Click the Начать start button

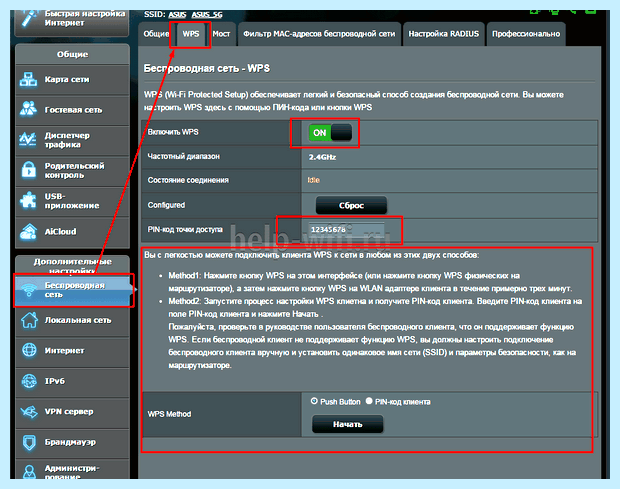pos(348,424)
